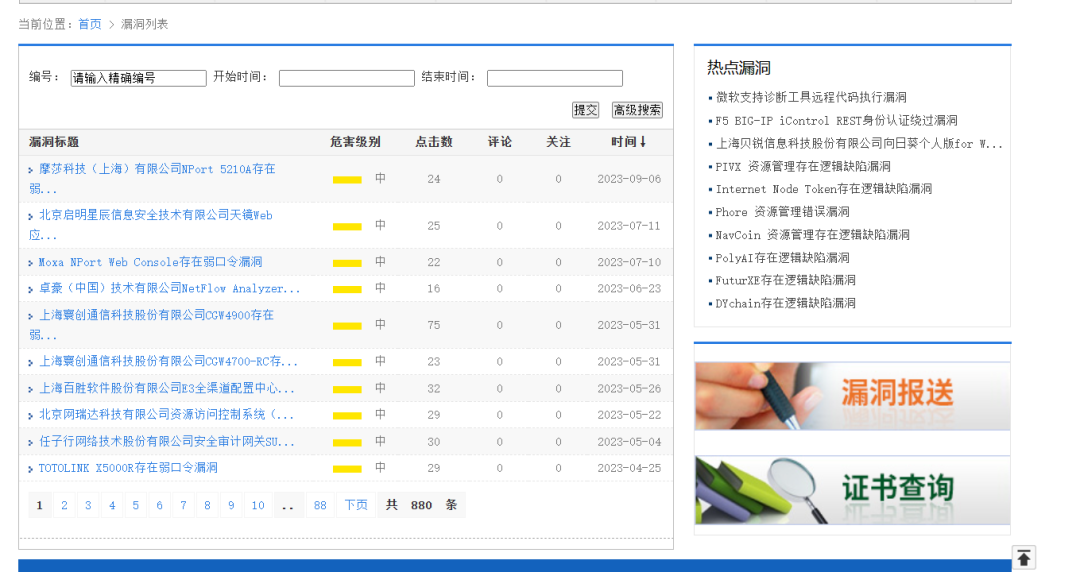Focus the 结束时间 date field
Image resolution: width=1080 pixels, height=572 pixels.
pyautogui.click(x=554, y=79)
